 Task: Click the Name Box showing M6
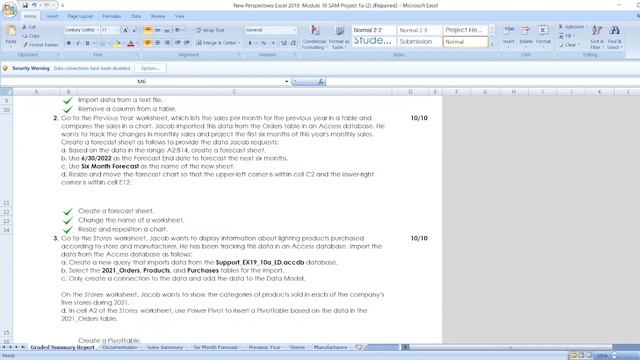(x=142, y=82)
